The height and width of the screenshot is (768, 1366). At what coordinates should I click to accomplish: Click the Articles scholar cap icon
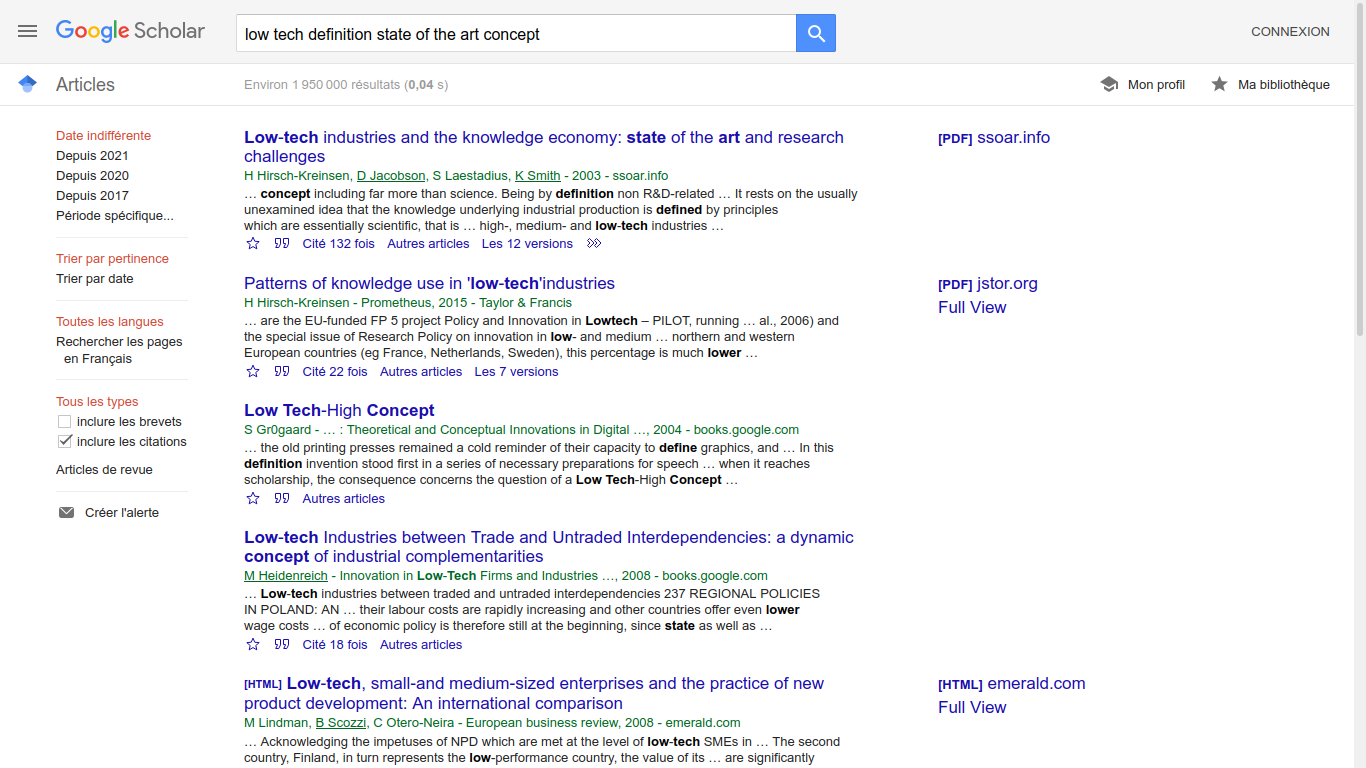click(x=27, y=84)
